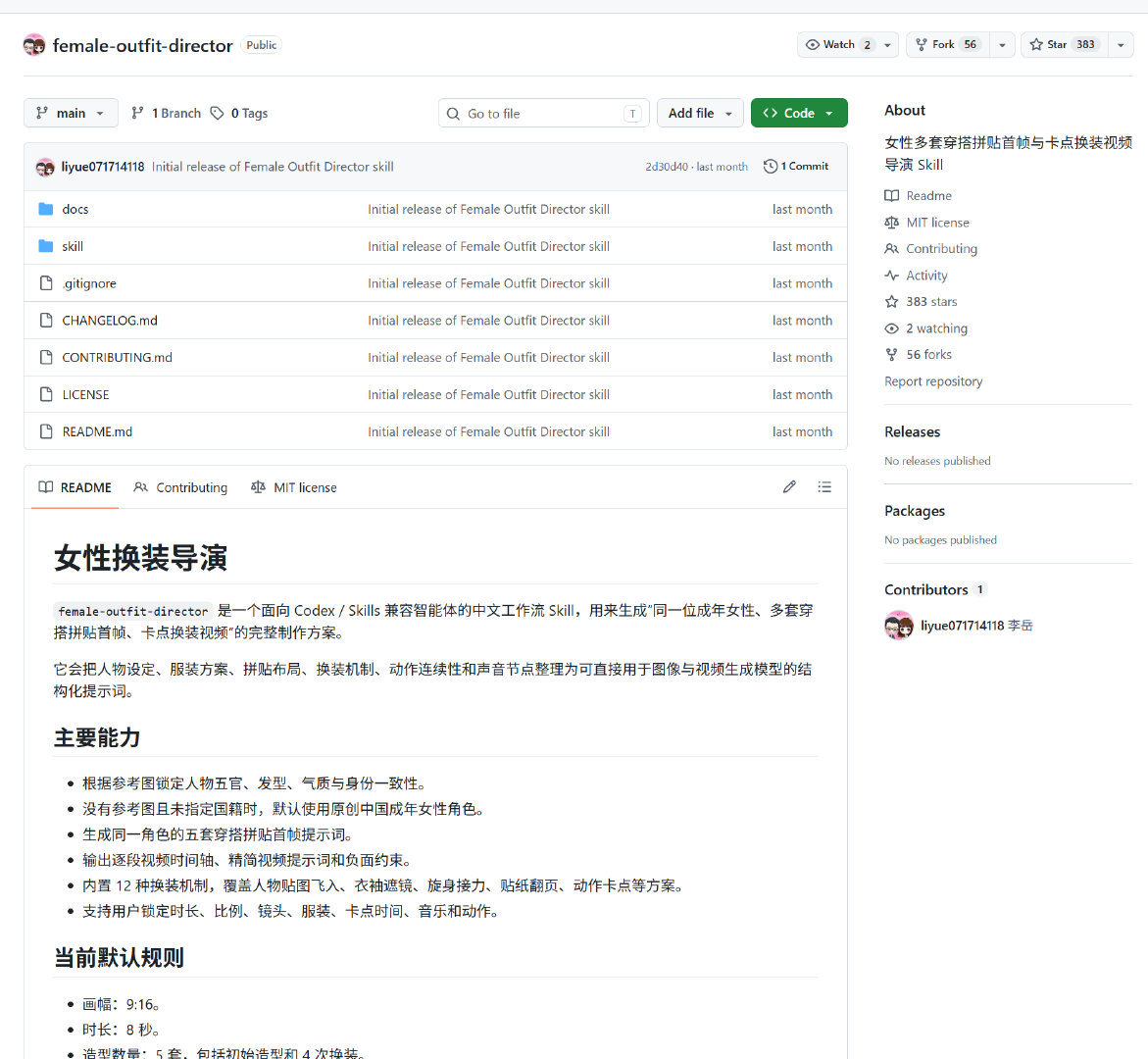Open the .gitignore file
1148x1059 pixels.
pyautogui.click(x=89, y=283)
